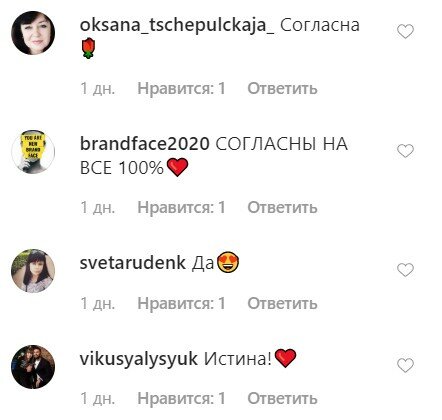Reply to vikusyalysyuk via Ответить
The width and height of the screenshot is (442, 420).
pyautogui.click(x=282, y=399)
